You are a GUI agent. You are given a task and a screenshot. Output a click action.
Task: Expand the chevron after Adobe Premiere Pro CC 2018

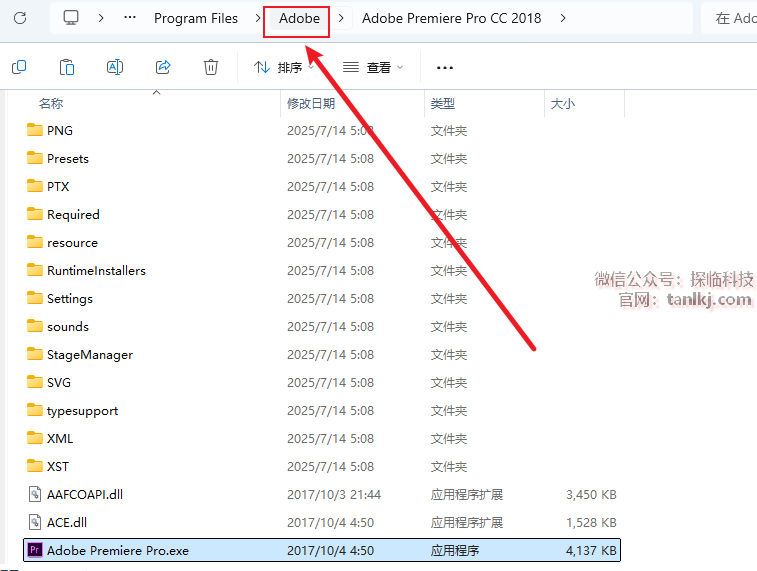564,18
